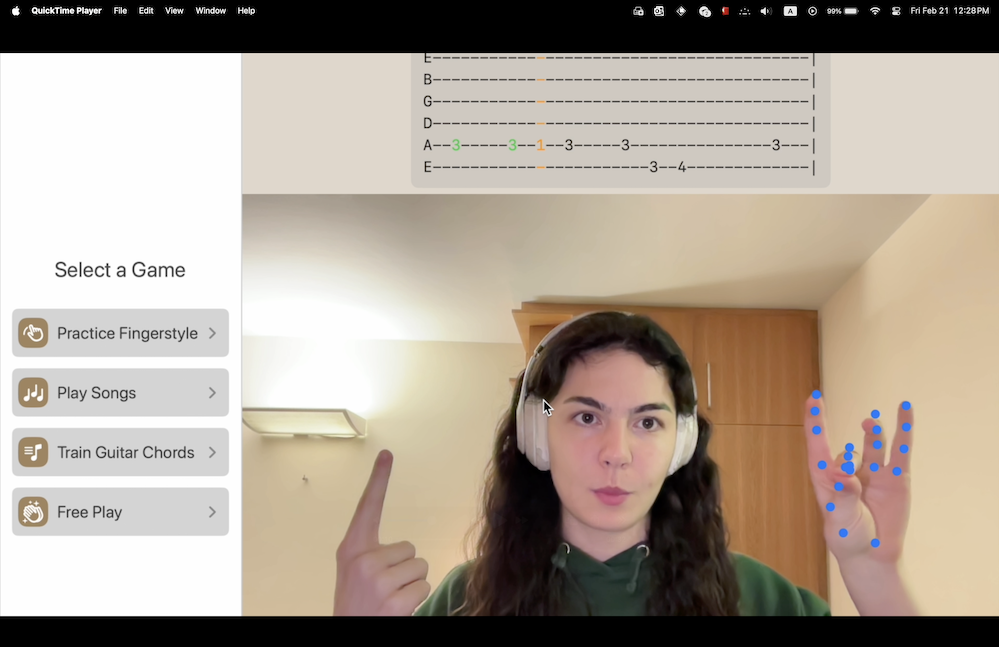Click the 'Select a Game' heading

(x=120, y=270)
